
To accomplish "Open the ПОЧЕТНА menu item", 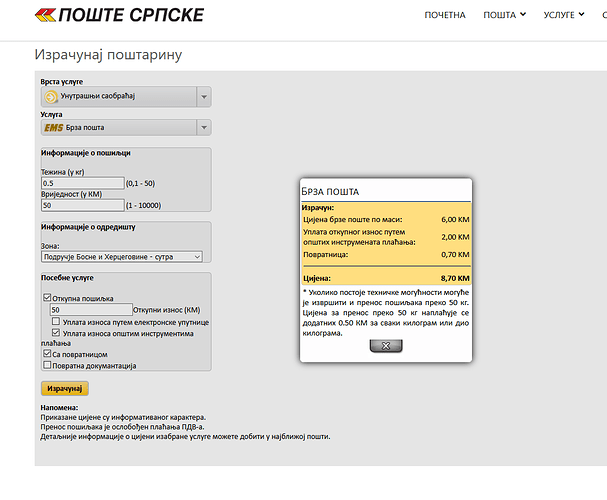I will (445, 15).
